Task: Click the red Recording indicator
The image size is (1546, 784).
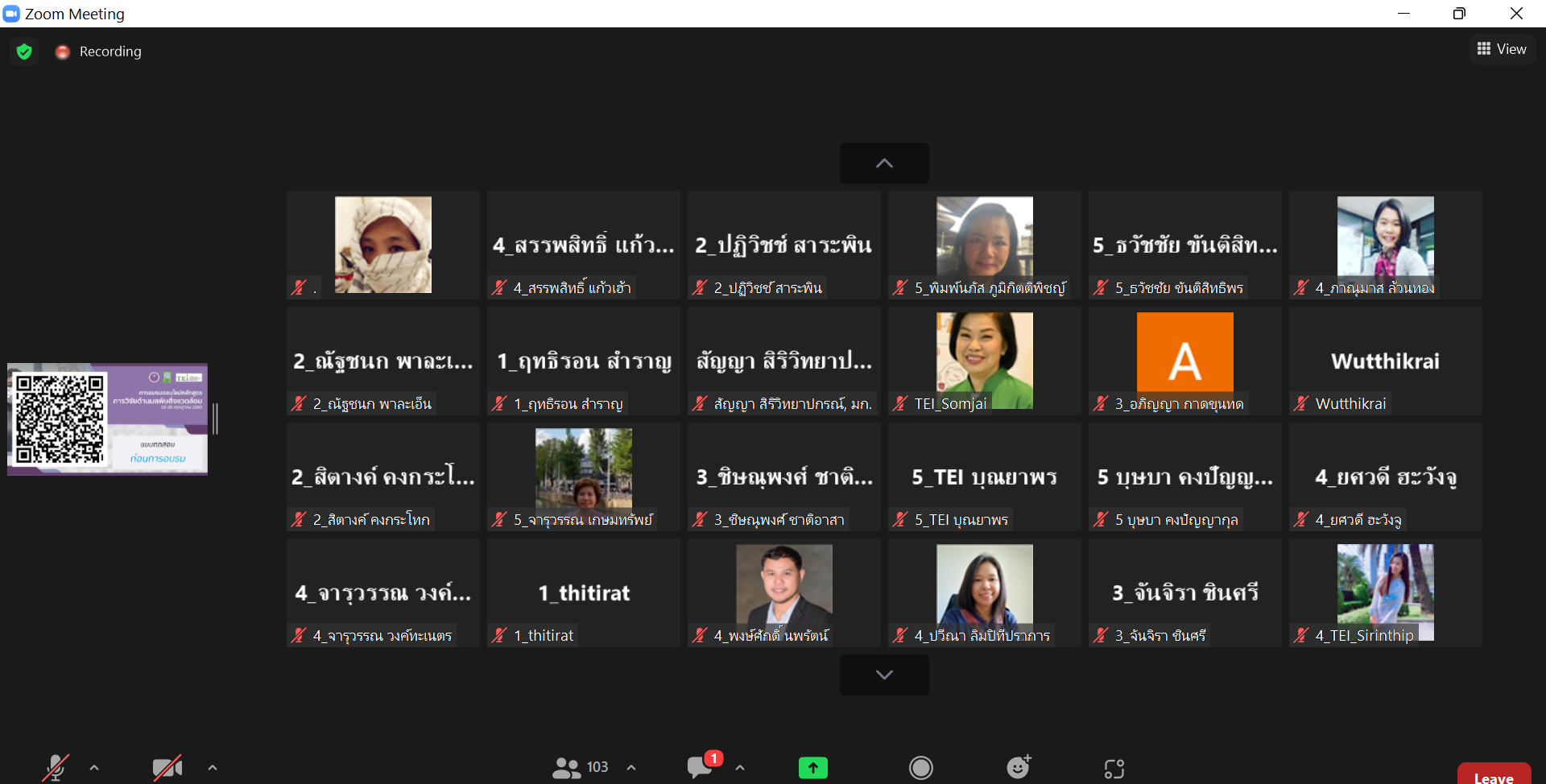Action: coord(63,52)
